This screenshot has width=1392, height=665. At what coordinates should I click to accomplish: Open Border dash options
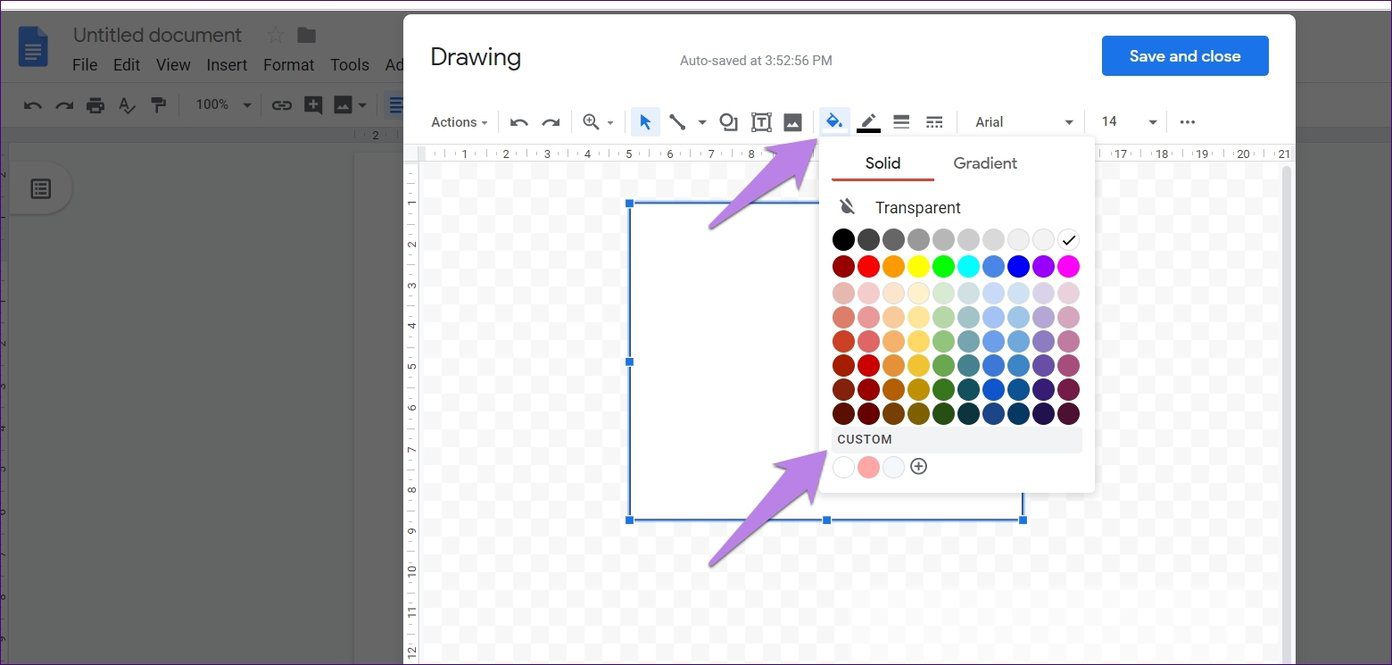point(934,122)
